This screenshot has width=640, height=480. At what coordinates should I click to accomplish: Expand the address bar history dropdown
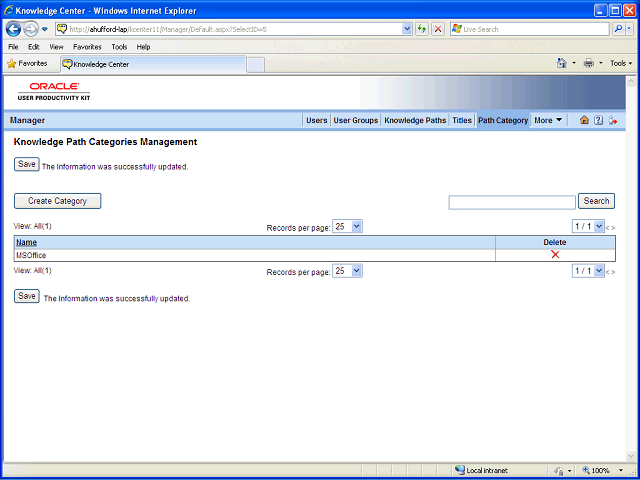[407, 29]
